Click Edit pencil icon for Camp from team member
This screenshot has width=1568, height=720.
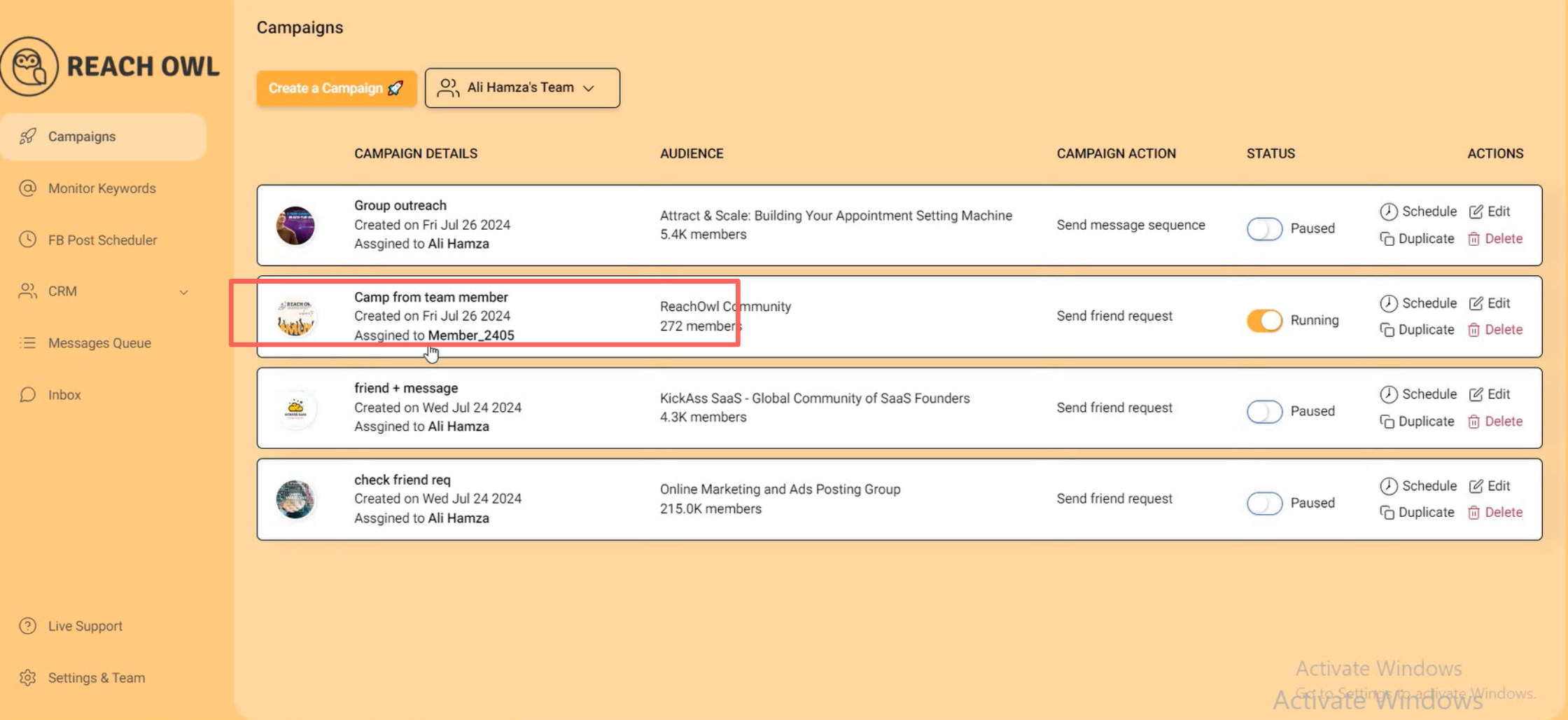1476,303
